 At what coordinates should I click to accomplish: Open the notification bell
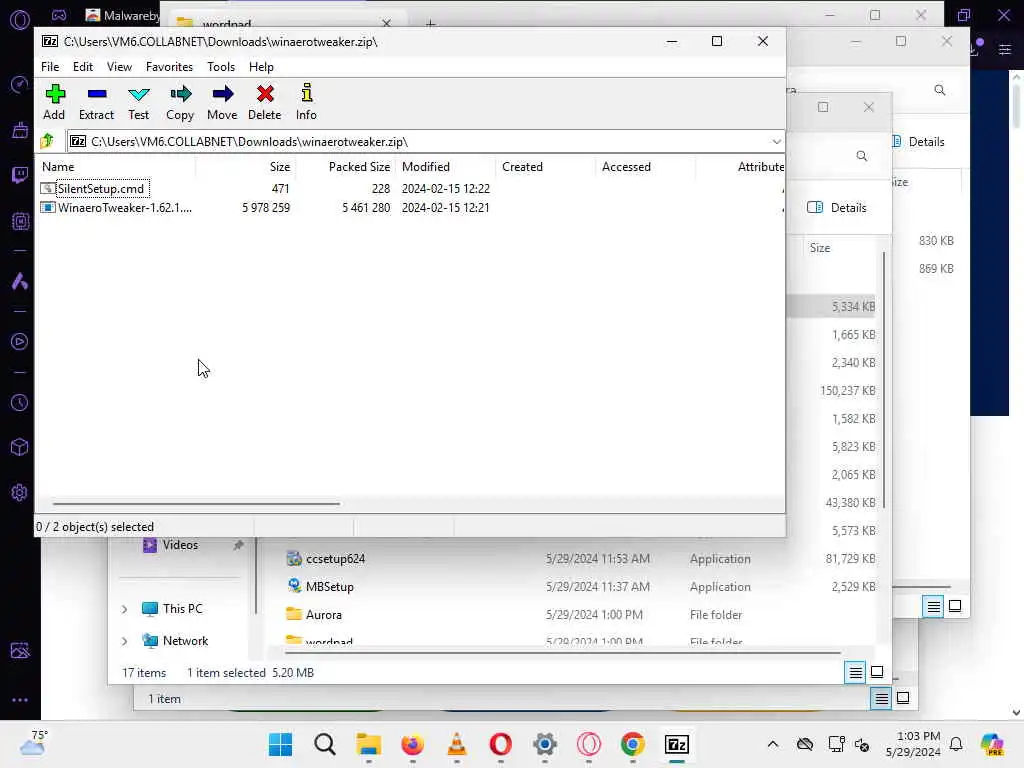coord(956,744)
